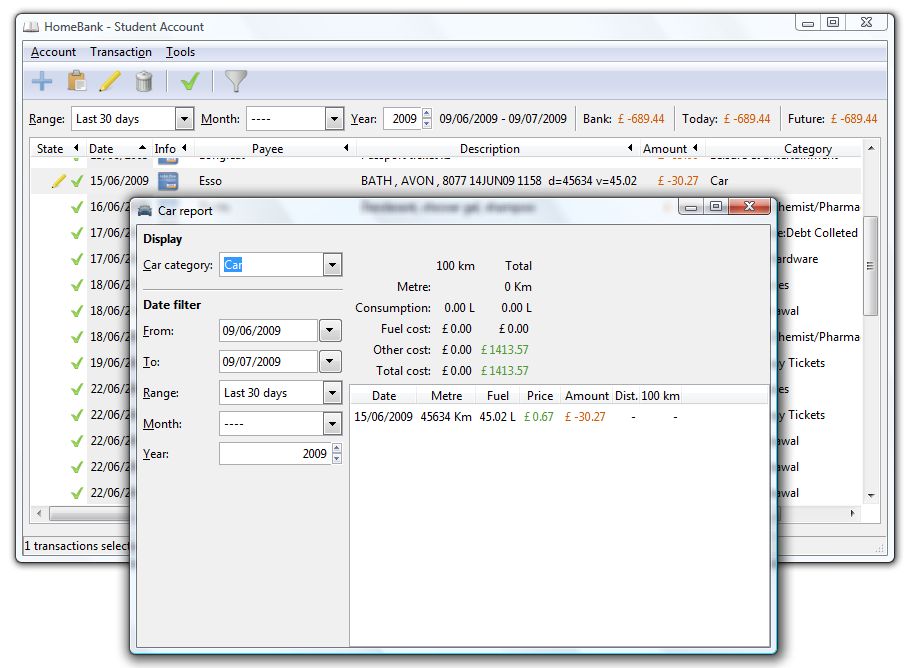
Task: Open the main toolbar Month dropdown
Action: (334, 119)
